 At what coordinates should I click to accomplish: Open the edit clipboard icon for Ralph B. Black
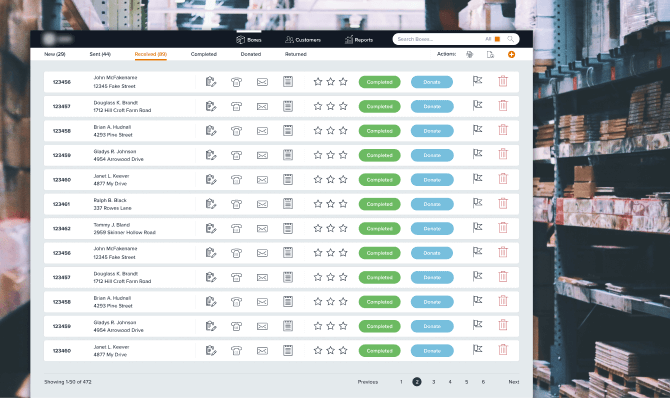coord(211,204)
